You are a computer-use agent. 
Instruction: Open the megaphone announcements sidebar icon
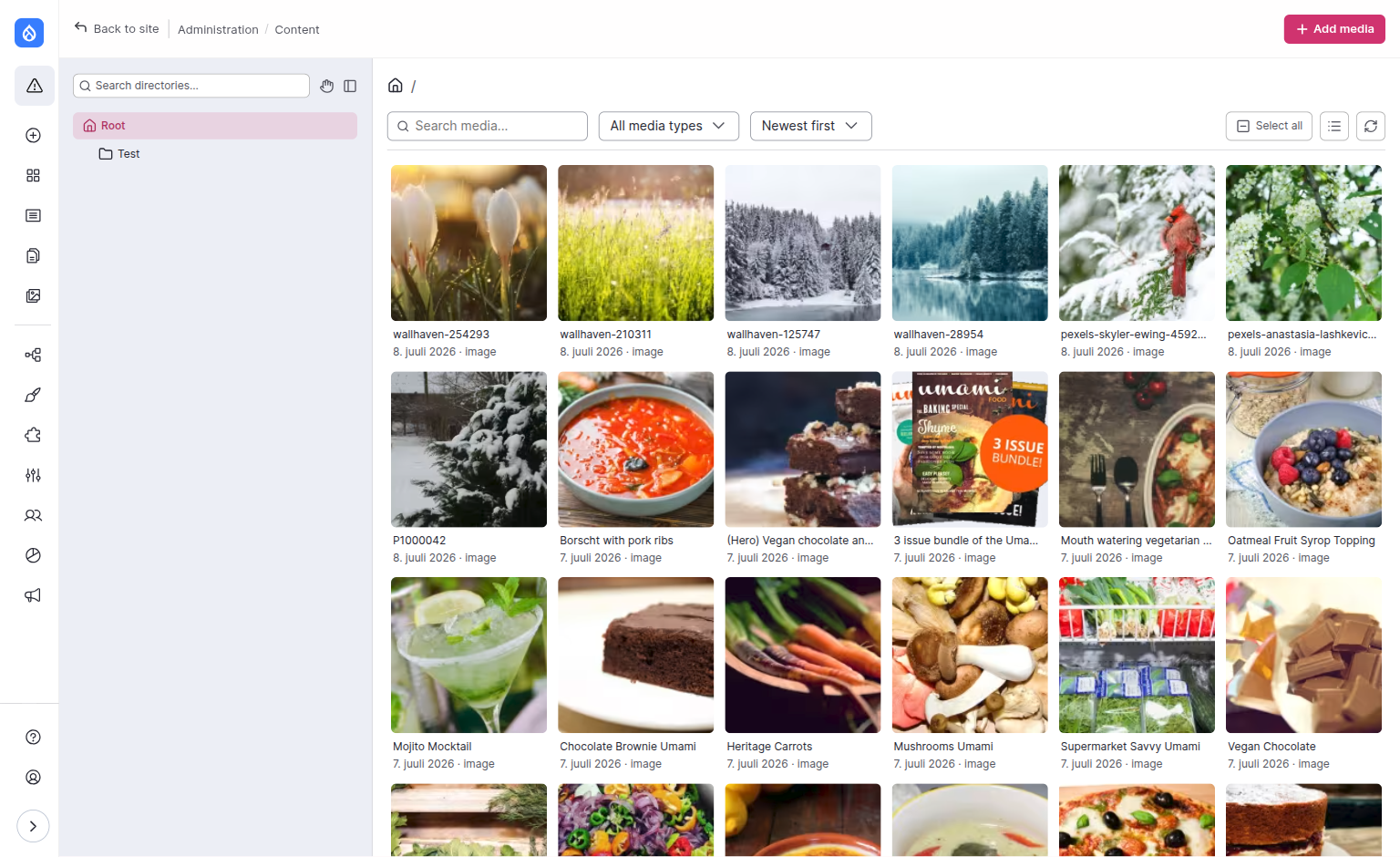point(33,595)
